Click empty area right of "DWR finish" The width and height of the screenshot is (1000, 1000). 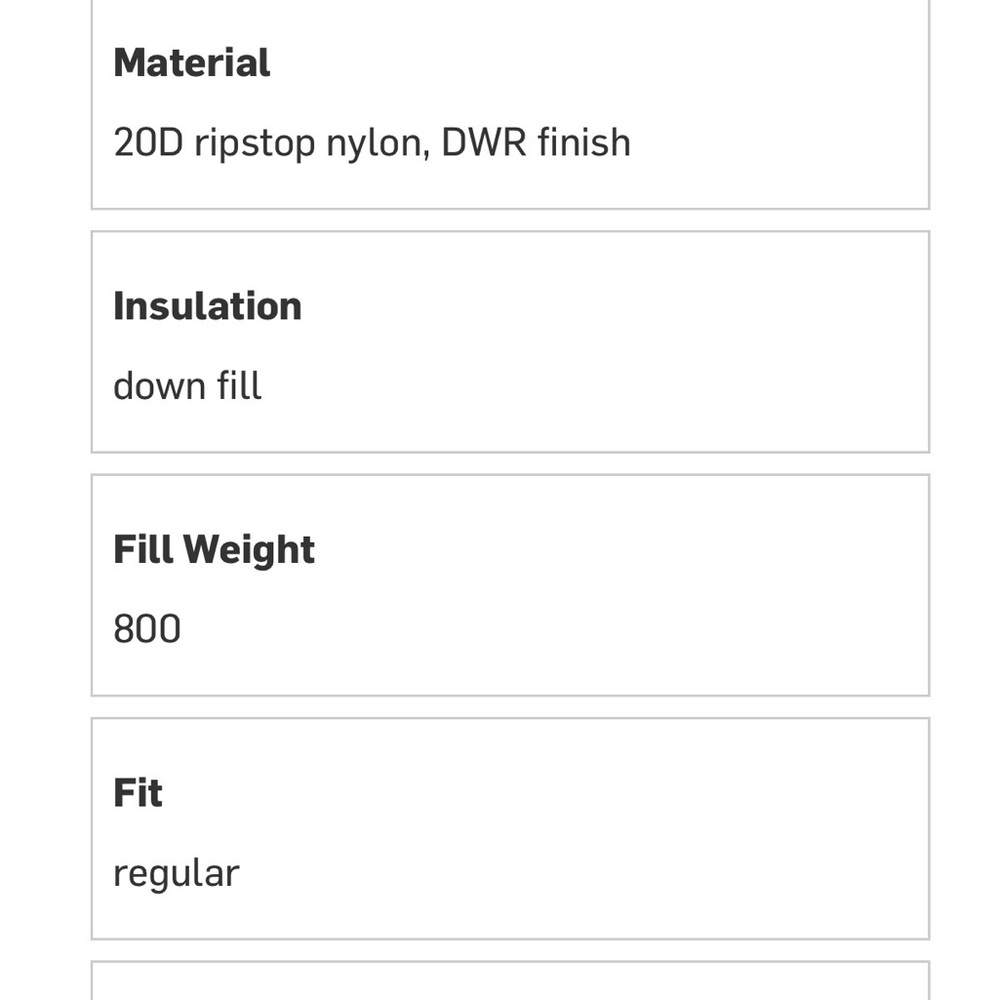[x=780, y=143]
